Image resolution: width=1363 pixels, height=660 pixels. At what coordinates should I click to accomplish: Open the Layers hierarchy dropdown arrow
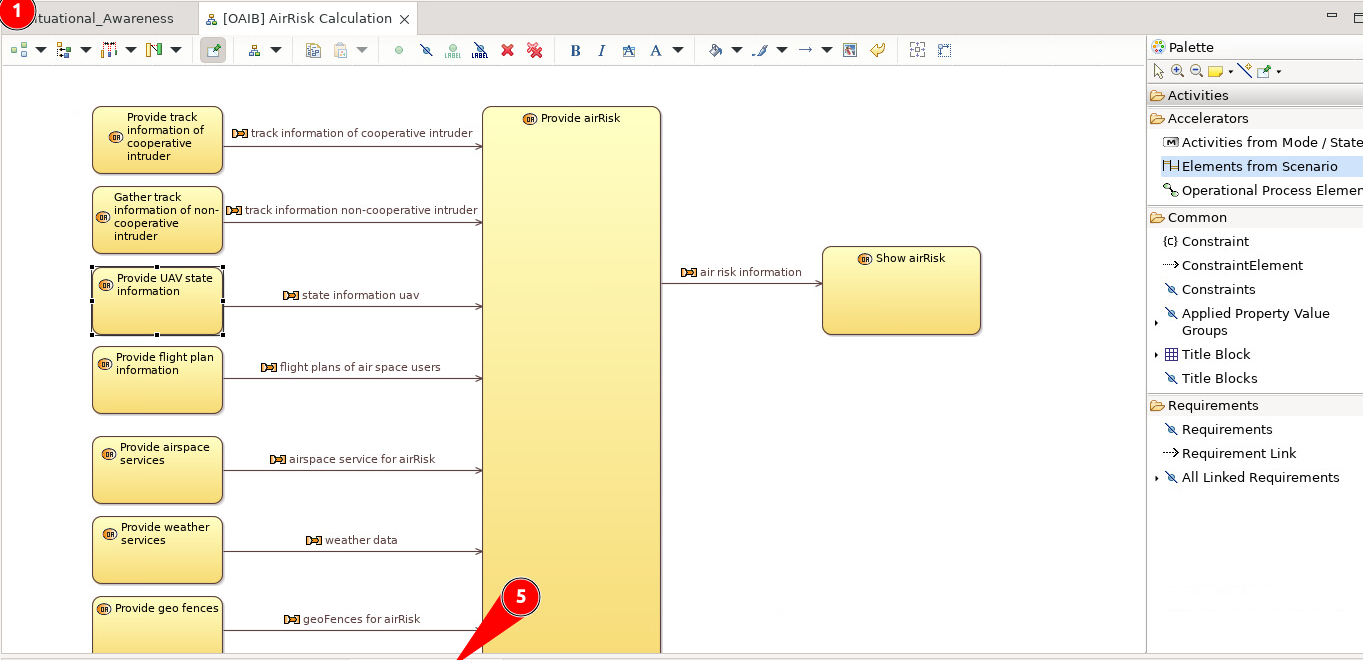point(276,50)
